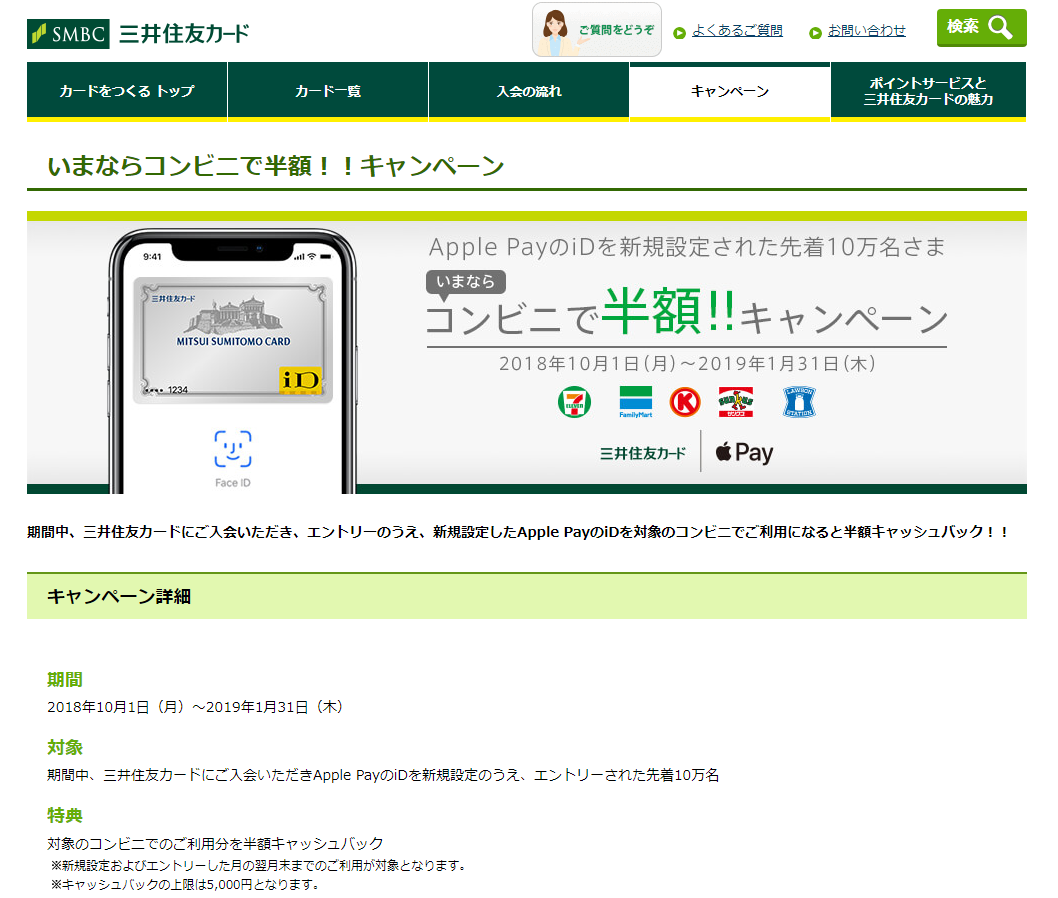Screen dimensions: 1058x898
Task: Click the 対象 heading
Action: coord(65,748)
